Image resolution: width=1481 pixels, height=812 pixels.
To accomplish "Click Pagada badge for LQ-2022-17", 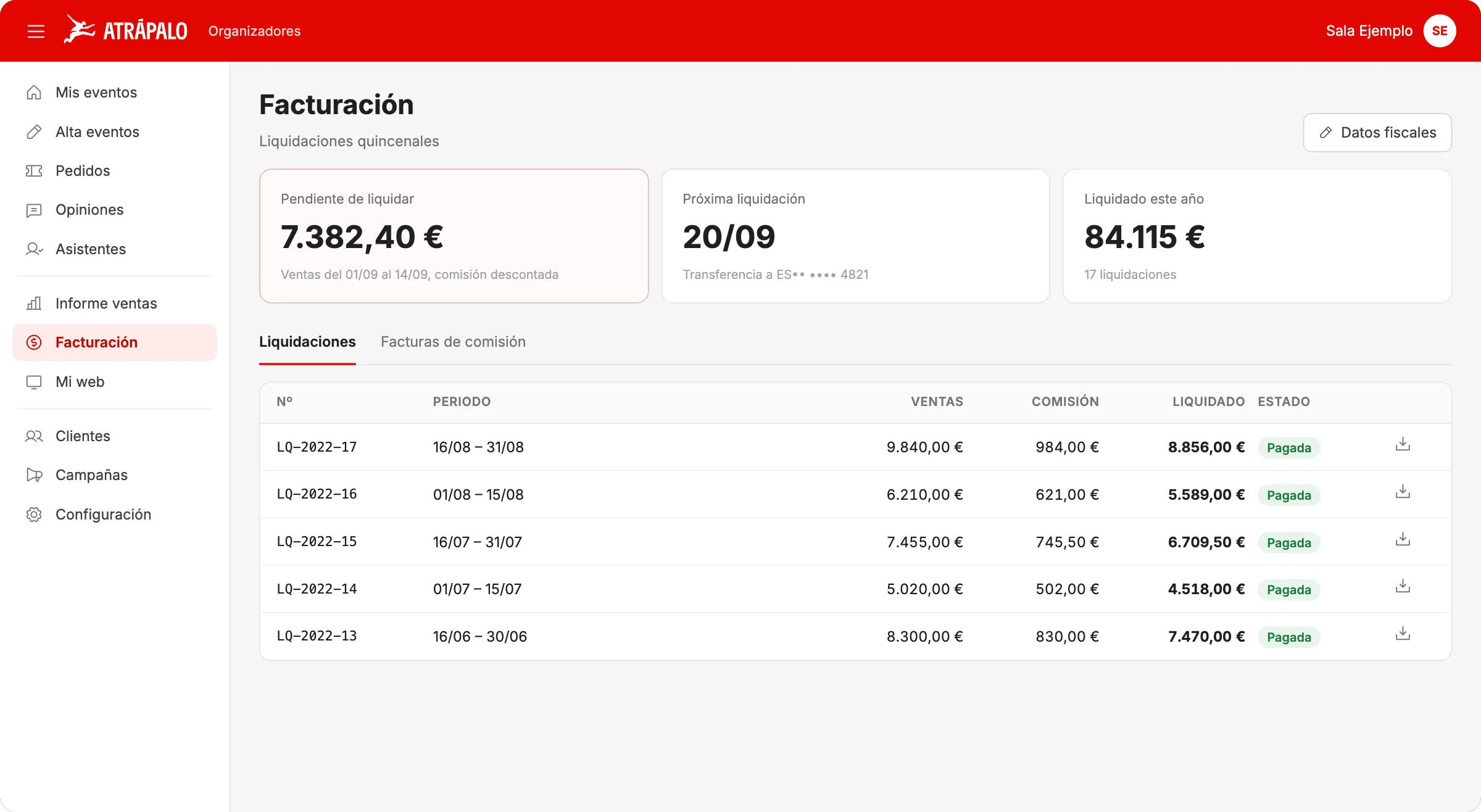I will pyautogui.click(x=1289, y=448).
